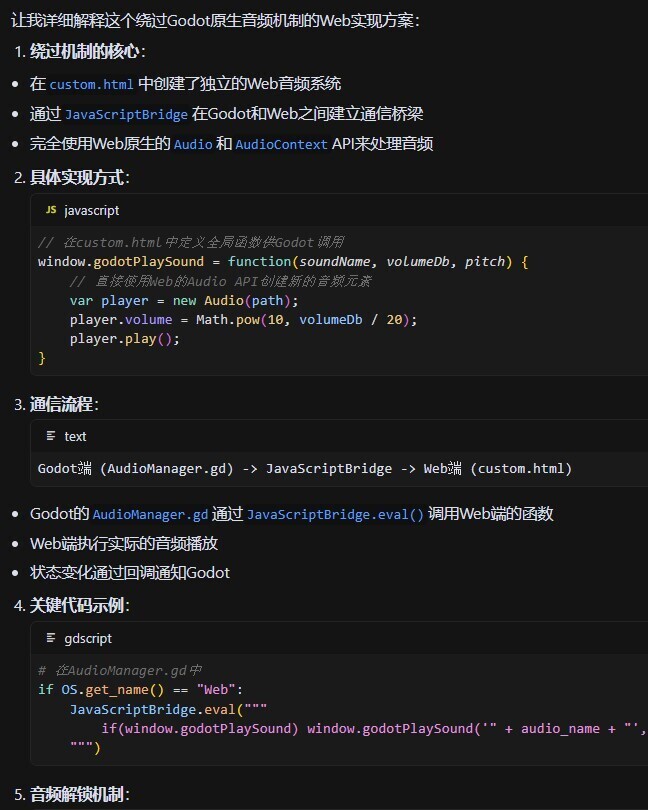This screenshot has width=648, height=810.
Task: Click the code line 'if(window.godotPlaySound) window.godotPlaySound'
Action: click(373, 728)
